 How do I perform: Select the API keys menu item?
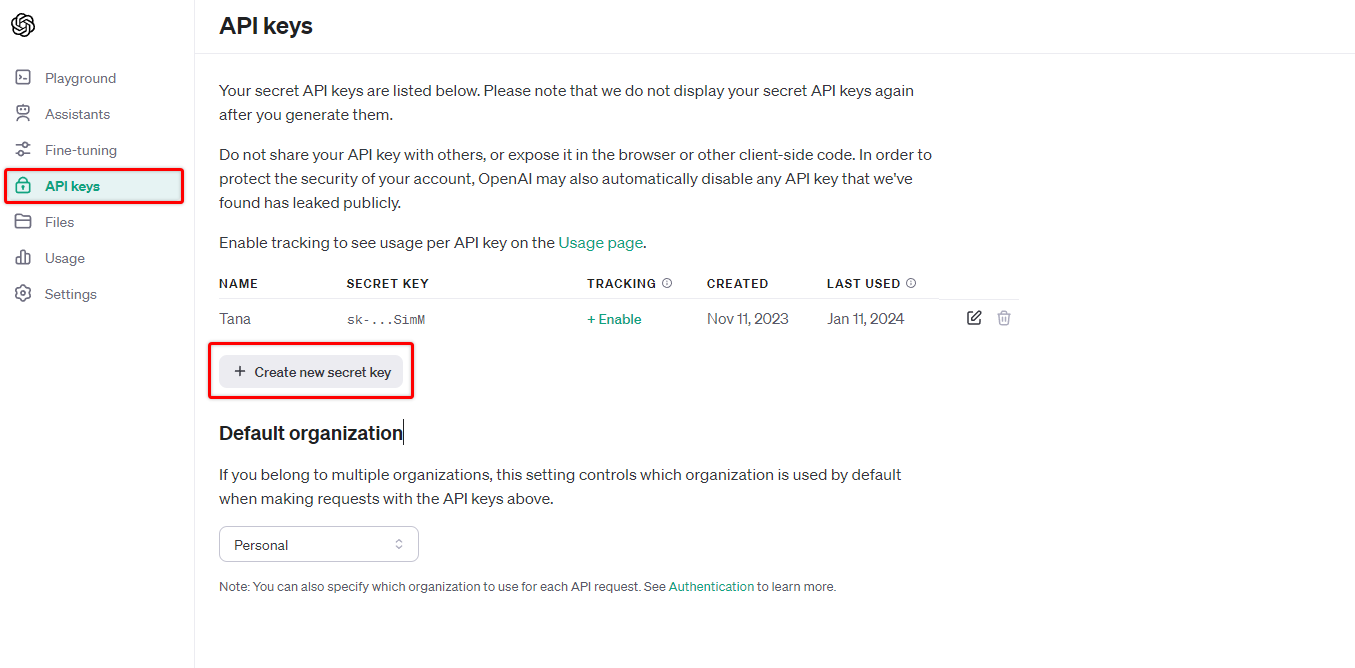point(95,186)
